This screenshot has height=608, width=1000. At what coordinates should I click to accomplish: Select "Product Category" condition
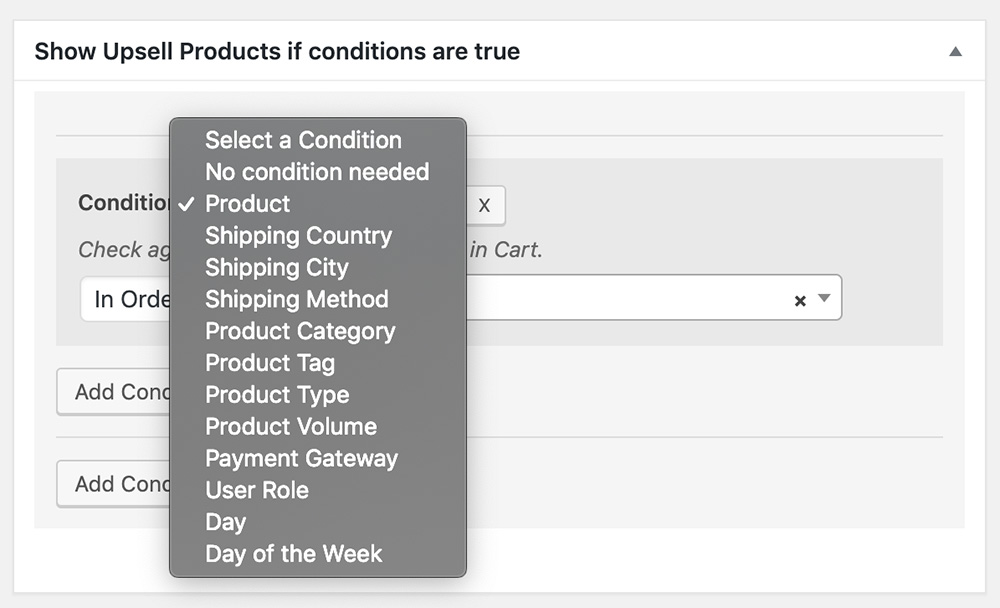tap(299, 331)
